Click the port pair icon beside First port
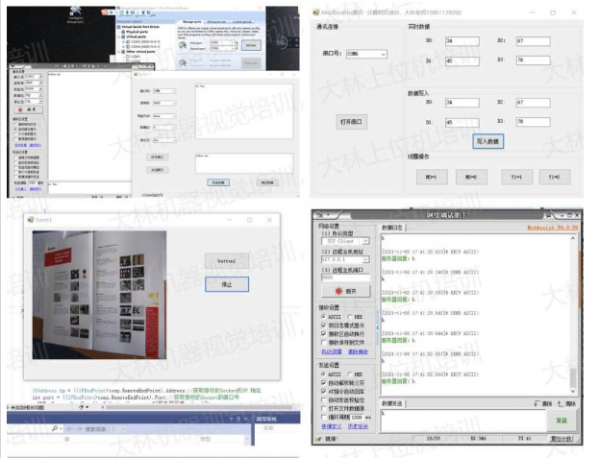 click(x=183, y=45)
